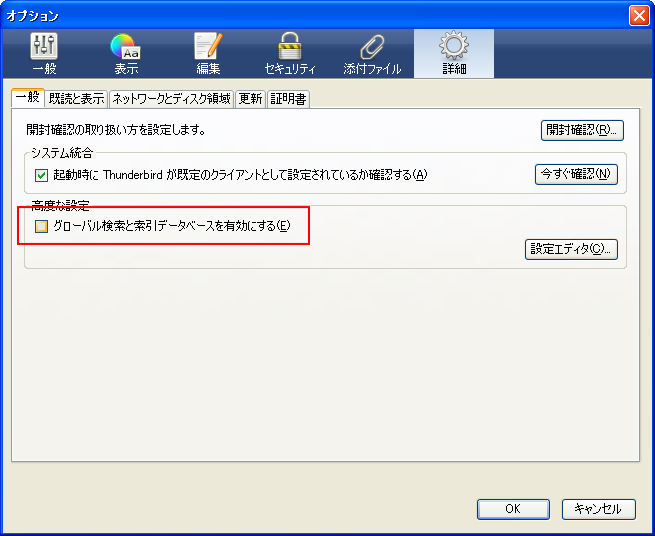Click the 高度な設定 group label
655x536 pixels.
tap(61, 205)
